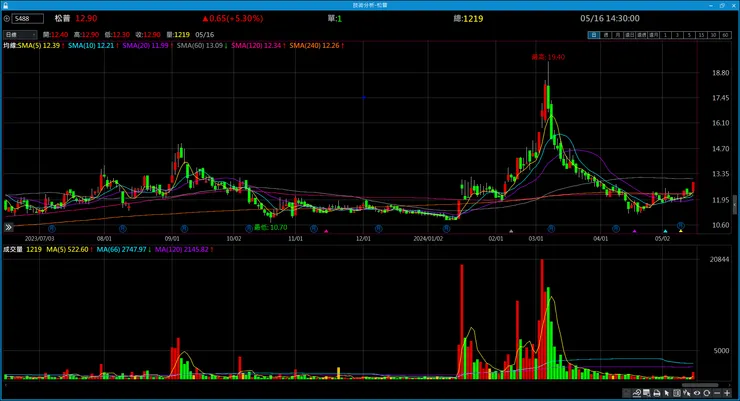Click the chart-line indicator icon in bottom toolbar
This screenshot has width=740, height=401.
pyautogui.click(x=636, y=393)
